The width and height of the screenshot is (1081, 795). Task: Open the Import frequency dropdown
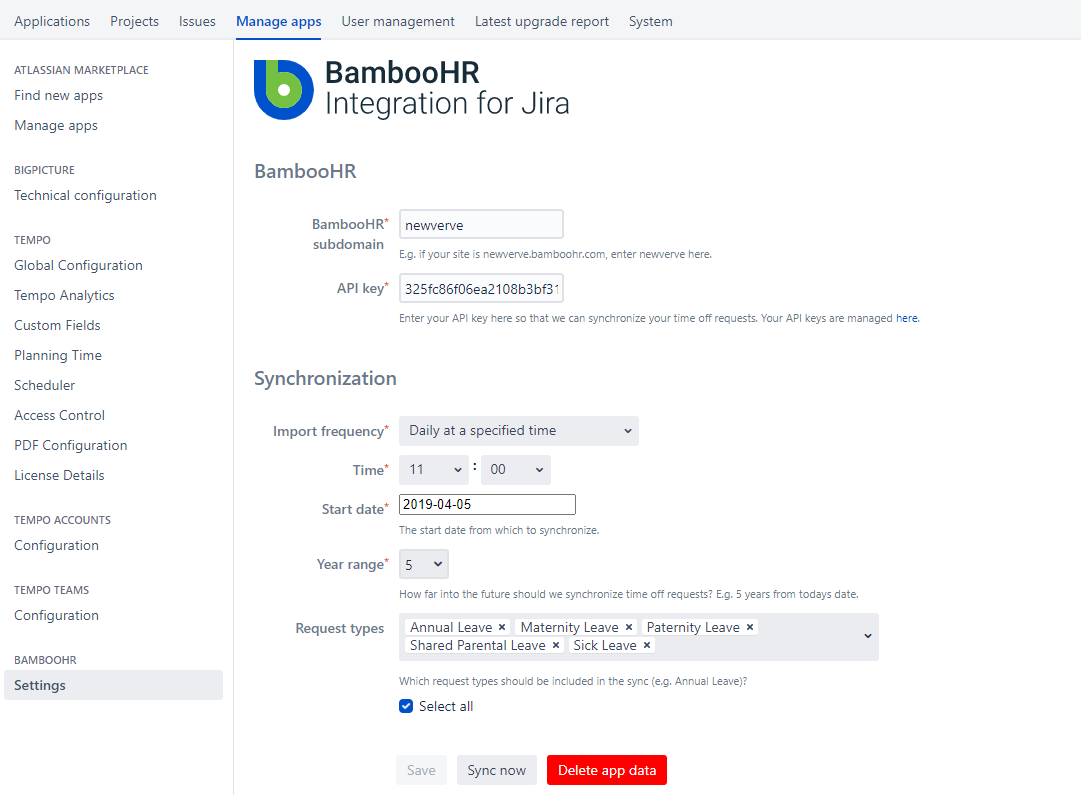pos(518,431)
